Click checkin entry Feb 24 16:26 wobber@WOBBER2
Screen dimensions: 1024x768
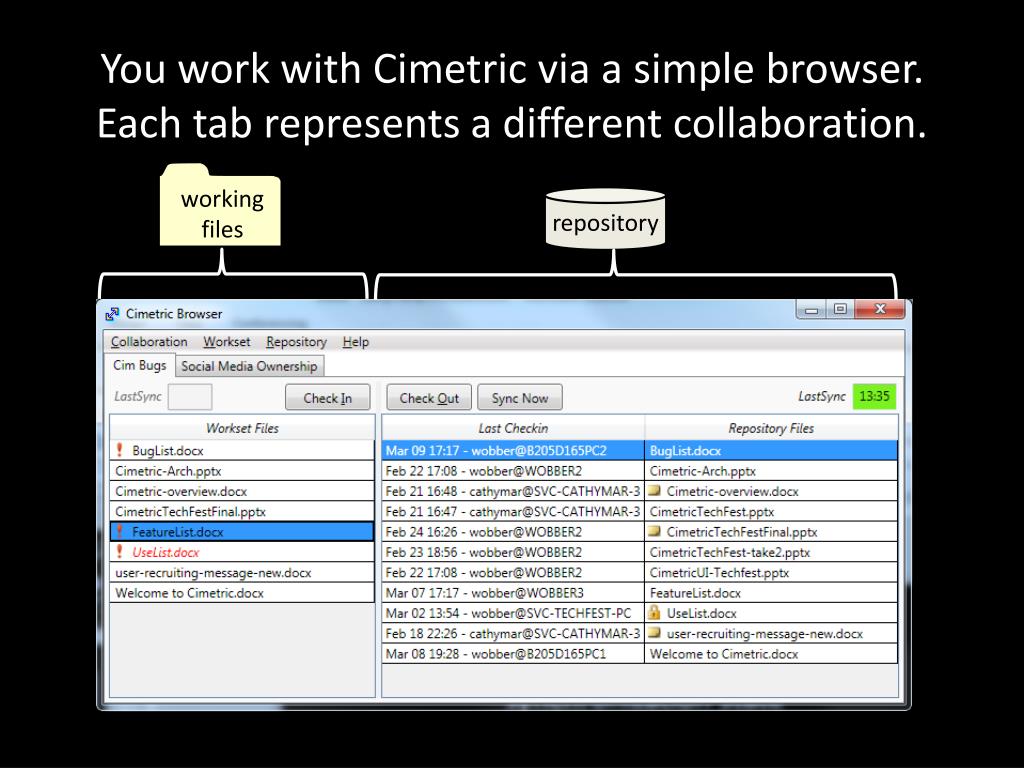(x=513, y=532)
